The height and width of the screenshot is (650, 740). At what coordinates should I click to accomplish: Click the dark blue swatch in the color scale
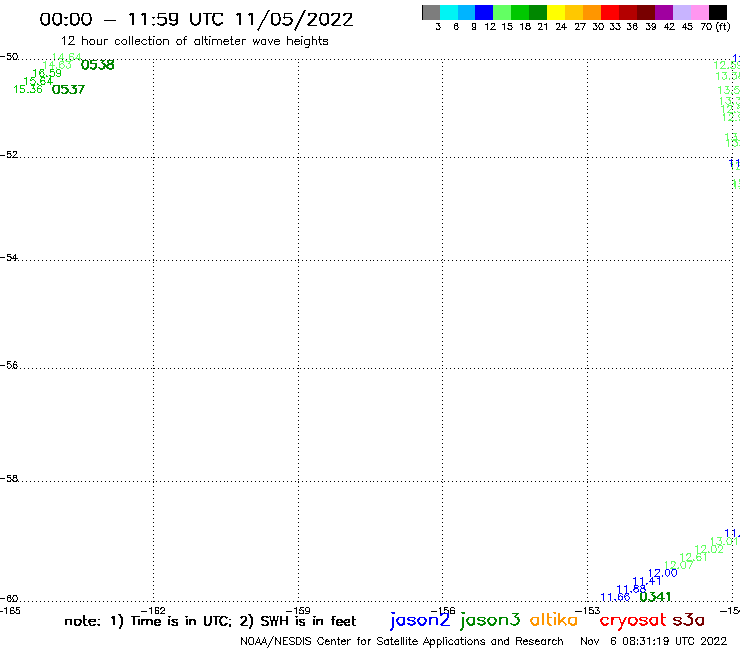(484, 13)
